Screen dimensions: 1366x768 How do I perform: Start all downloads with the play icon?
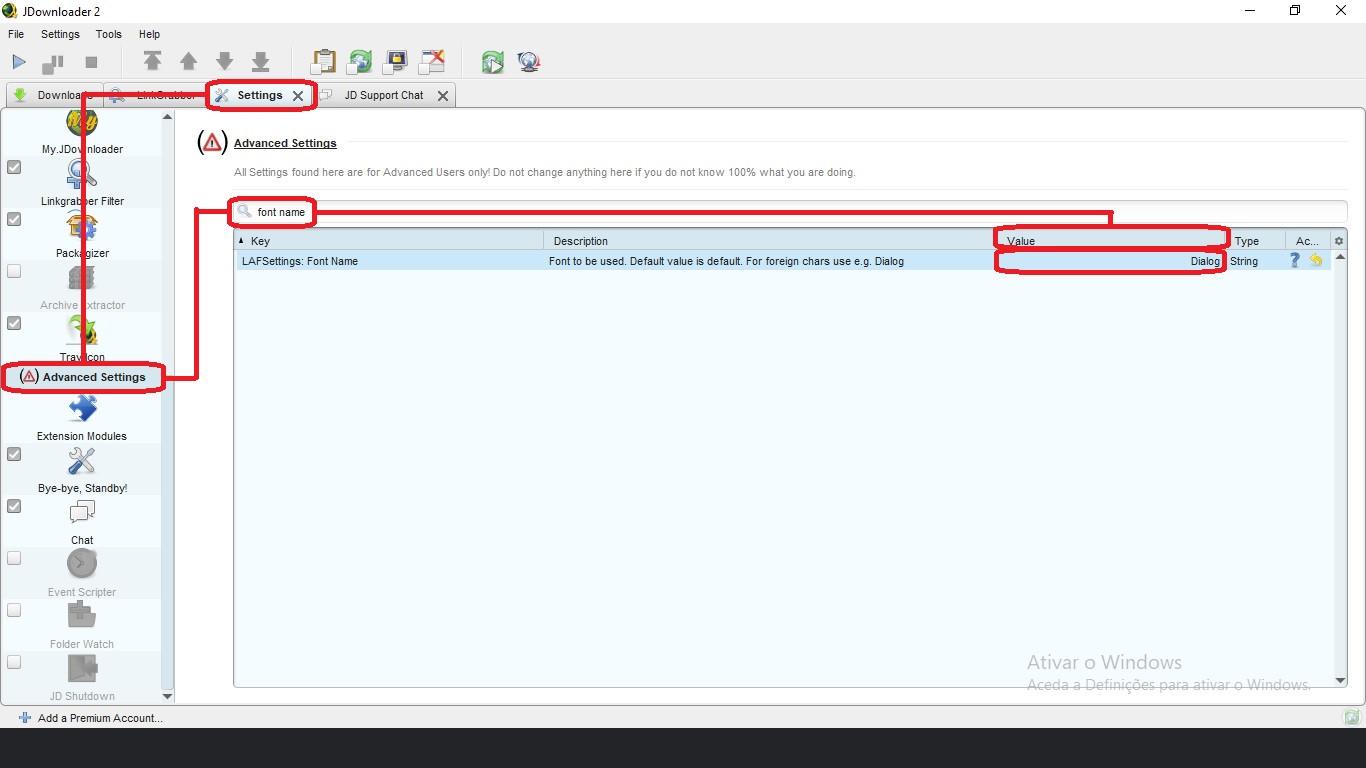click(x=19, y=62)
